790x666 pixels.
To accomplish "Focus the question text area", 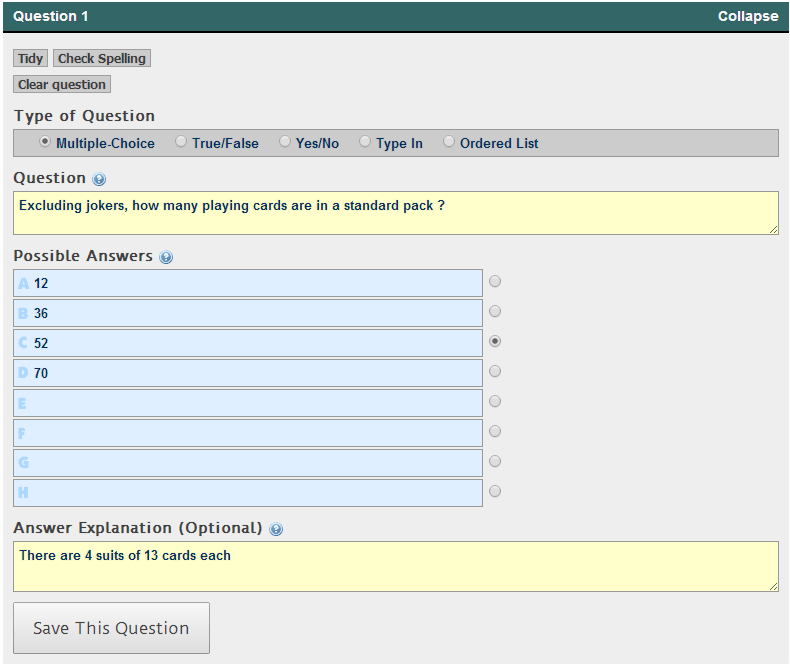I will coord(396,213).
